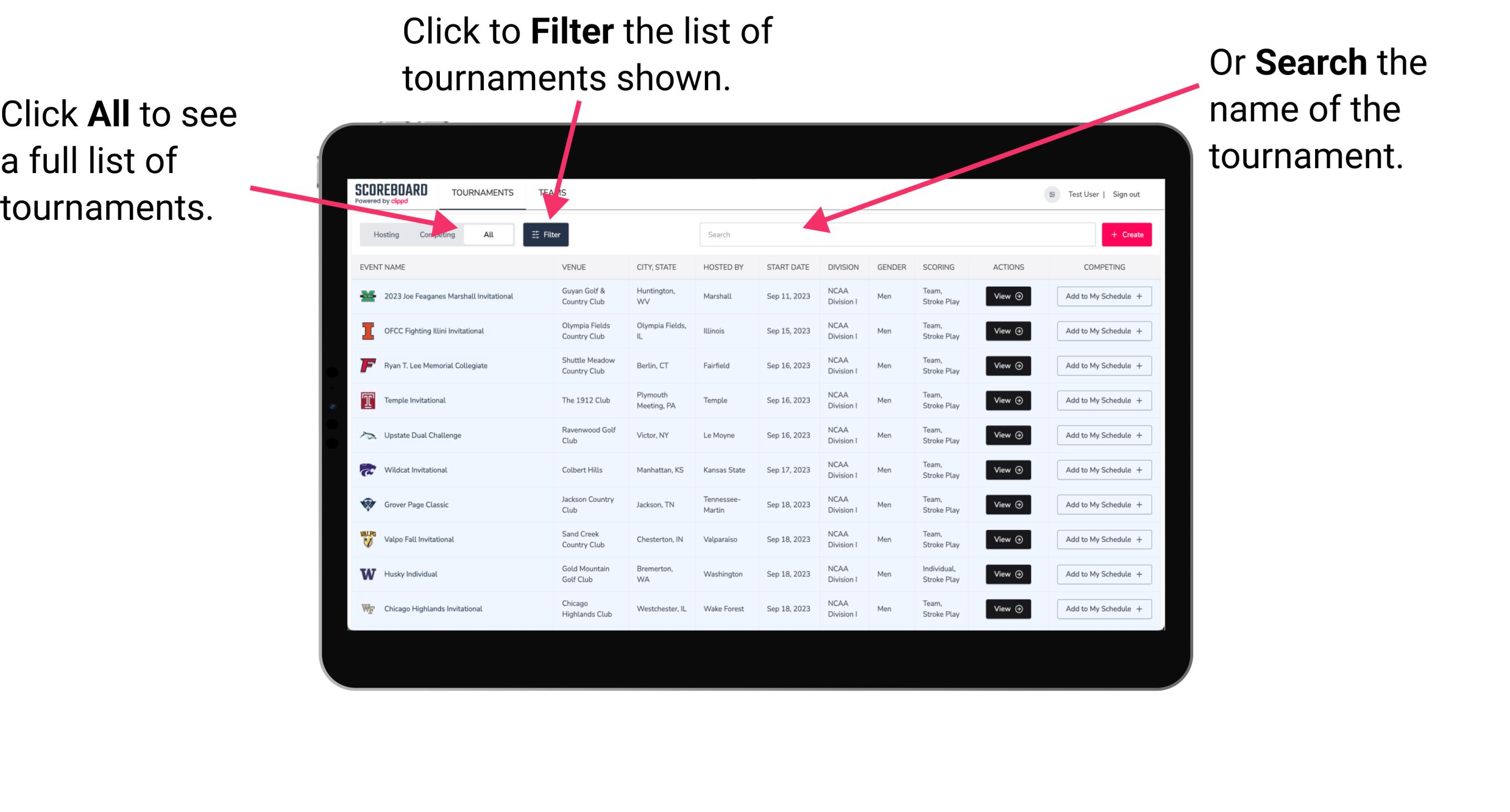
Task: Select the Hosting toggle tab
Action: click(384, 235)
